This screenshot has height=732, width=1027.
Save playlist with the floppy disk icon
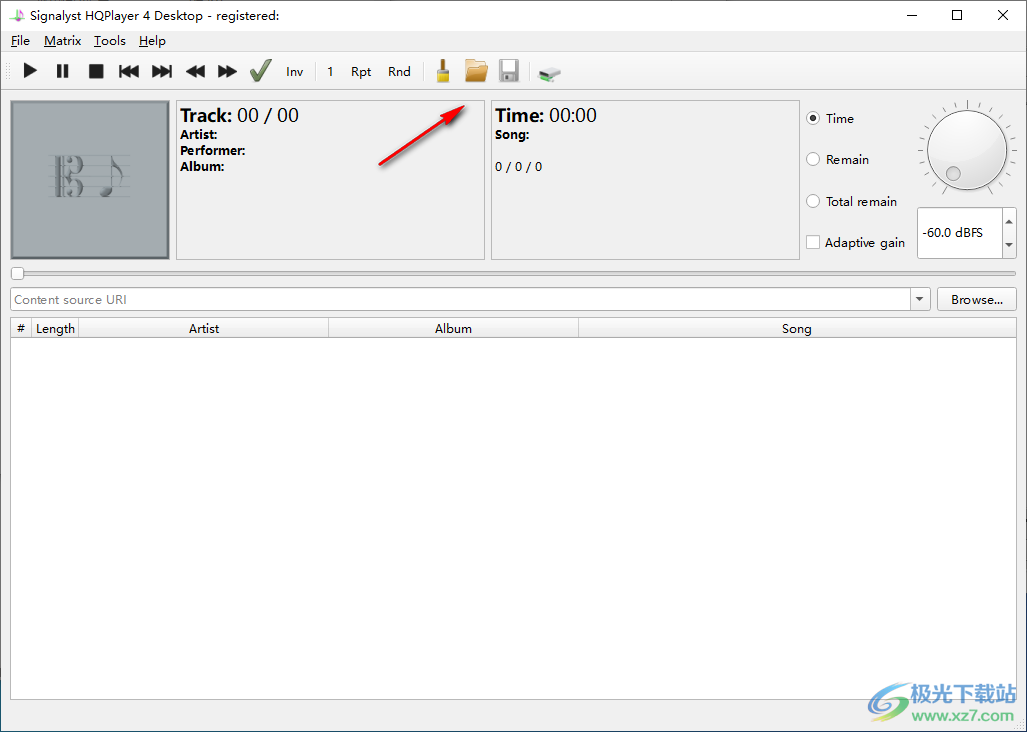tap(509, 71)
